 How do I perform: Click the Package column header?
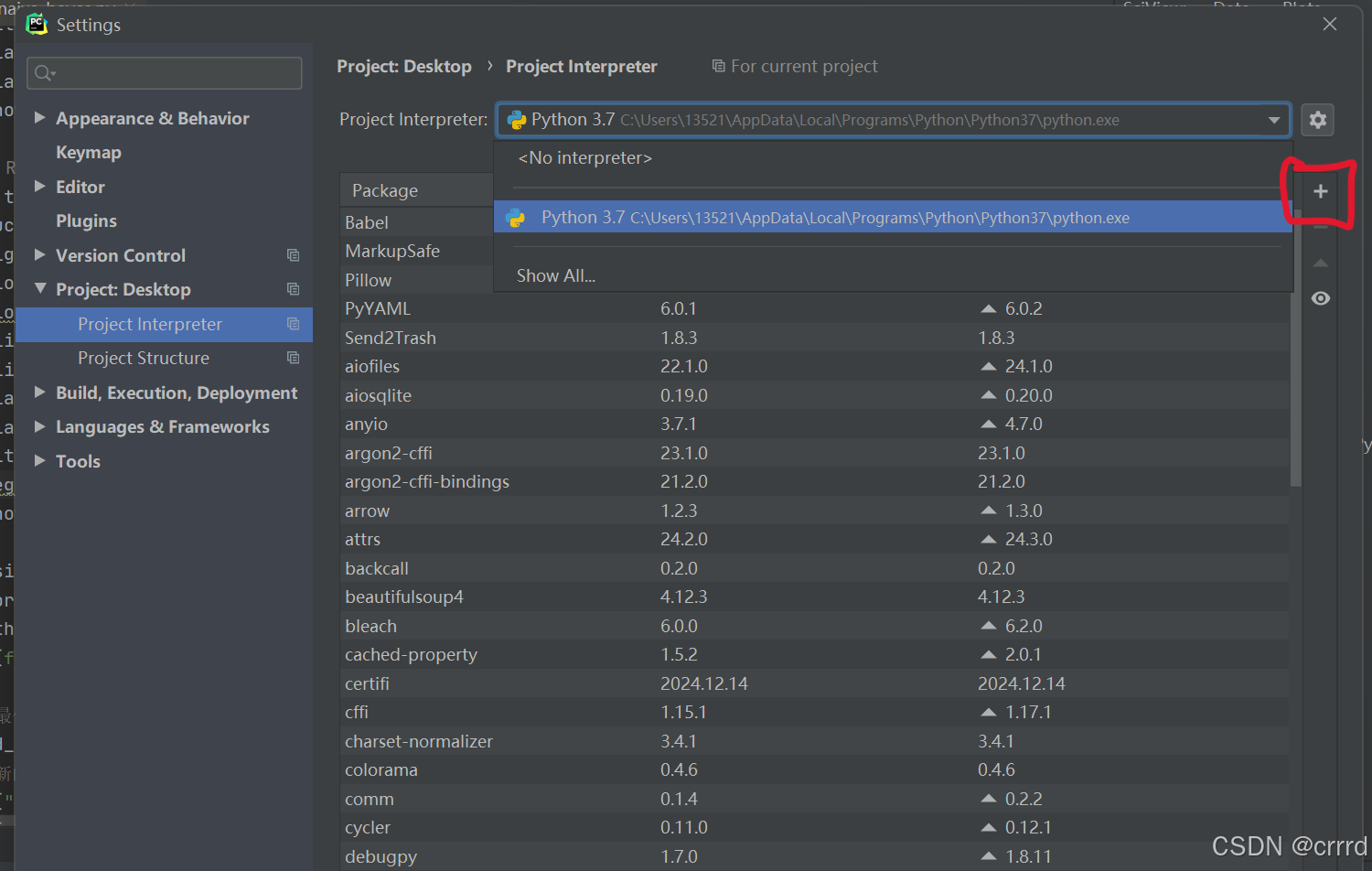(385, 190)
